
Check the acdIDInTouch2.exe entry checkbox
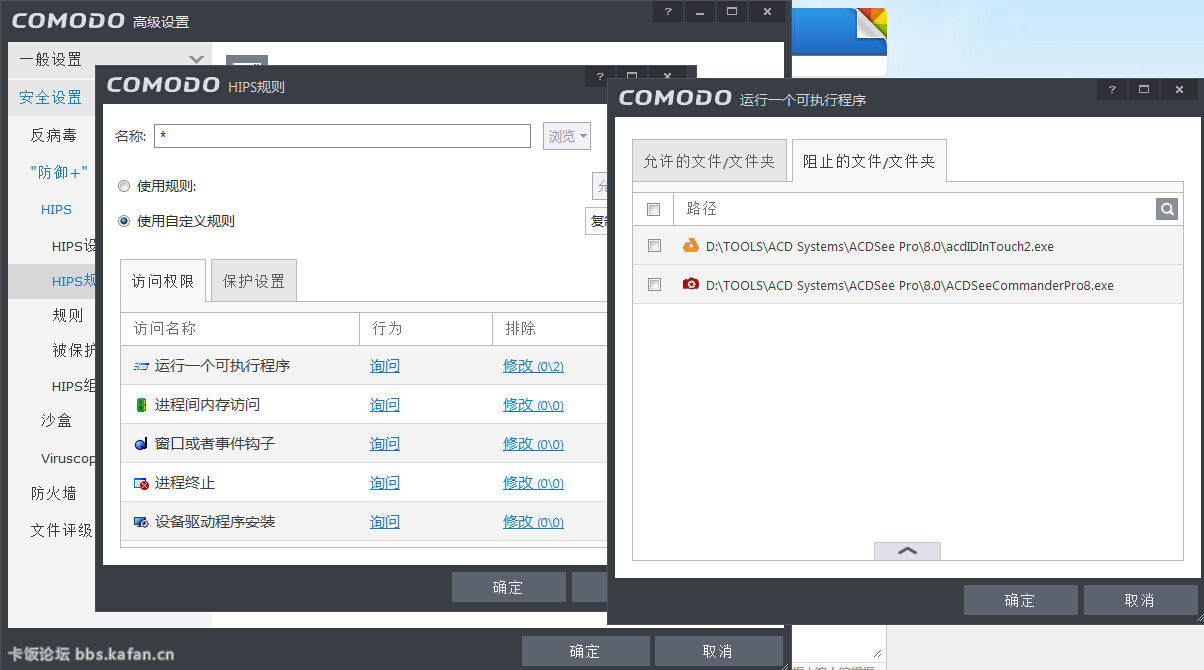click(x=654, y=245)
